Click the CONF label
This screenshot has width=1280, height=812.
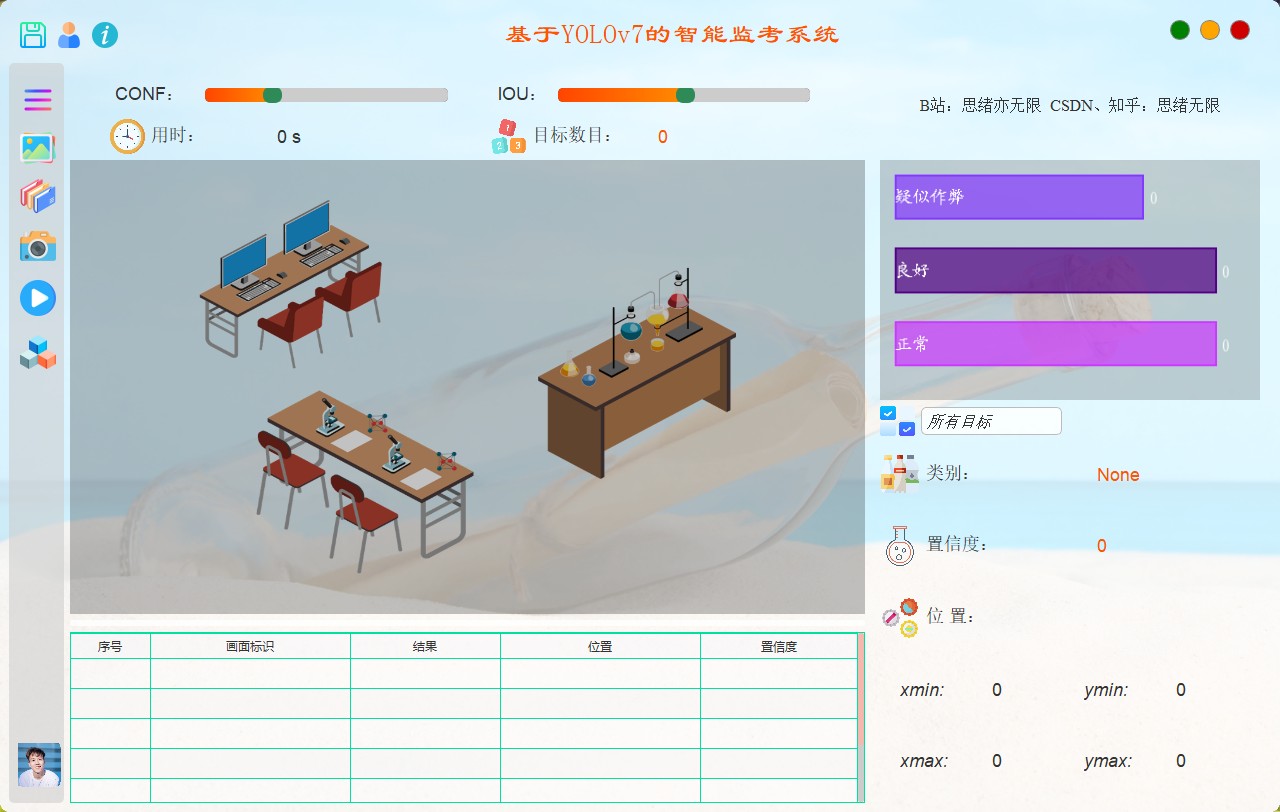point(145,94)
